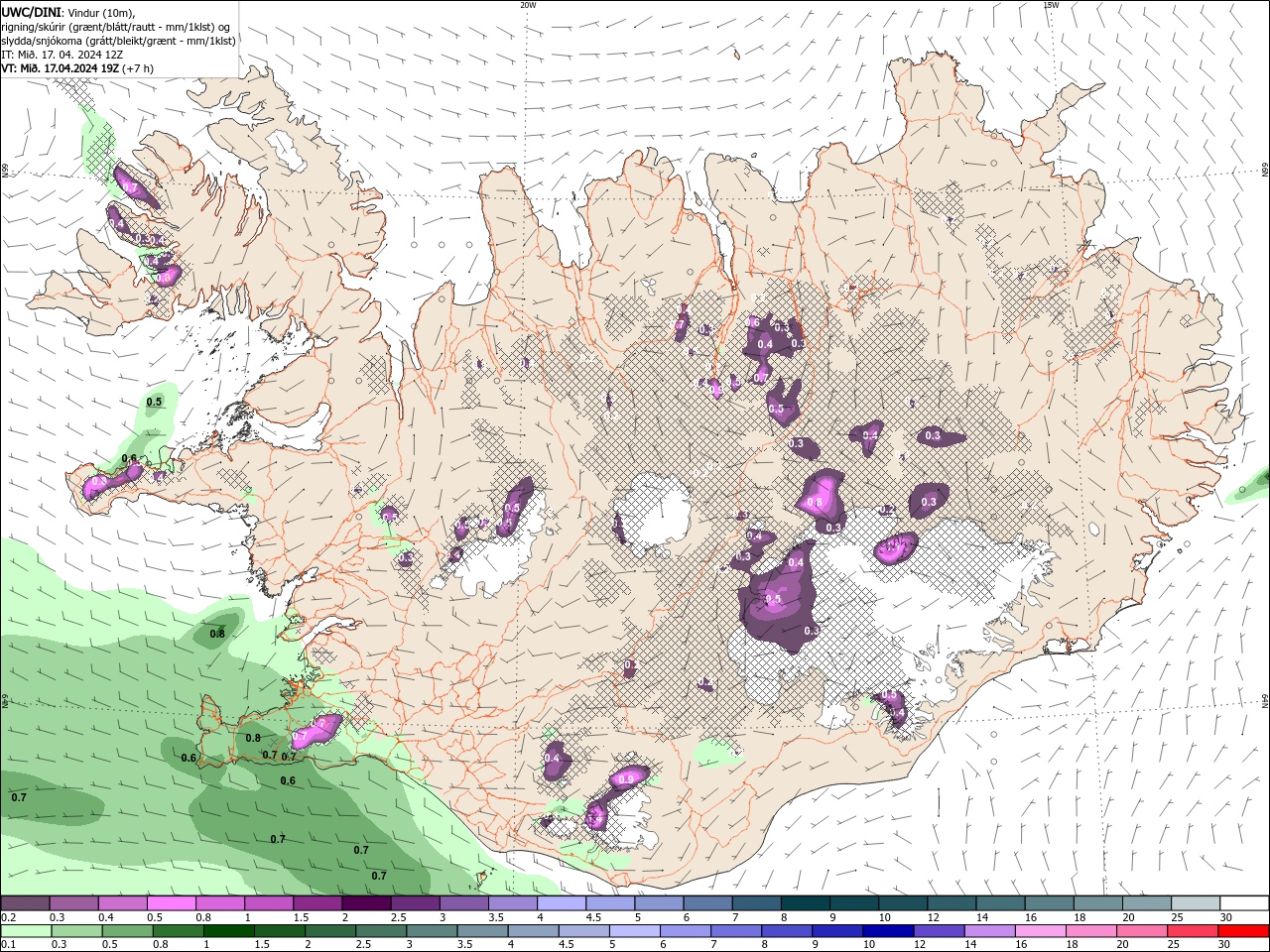The height and width of the screenshot is (952, 1270).
Task: Click the 'Vindur (10m),' header text
Action: [102, 12]
